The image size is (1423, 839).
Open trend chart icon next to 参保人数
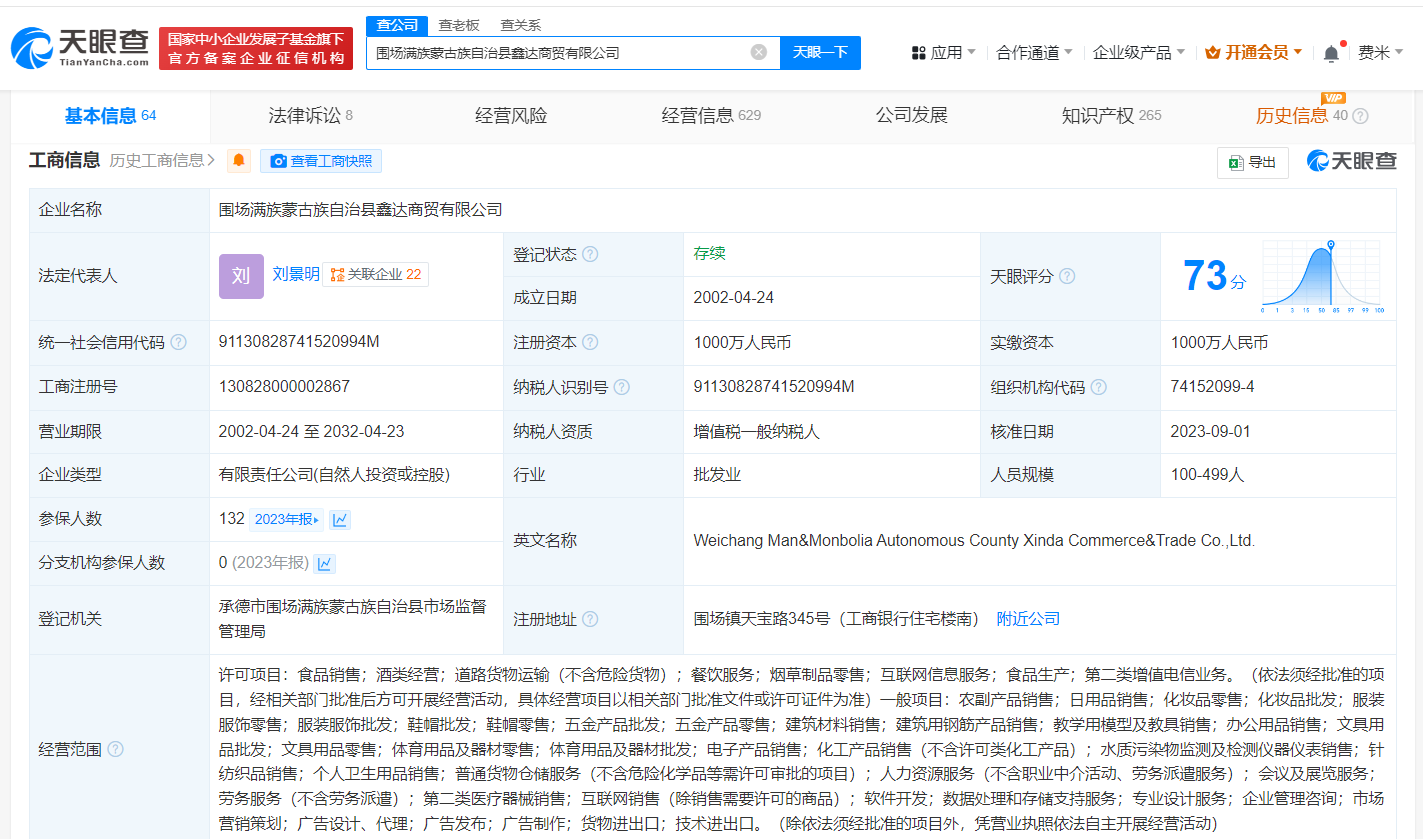(340, 519)
